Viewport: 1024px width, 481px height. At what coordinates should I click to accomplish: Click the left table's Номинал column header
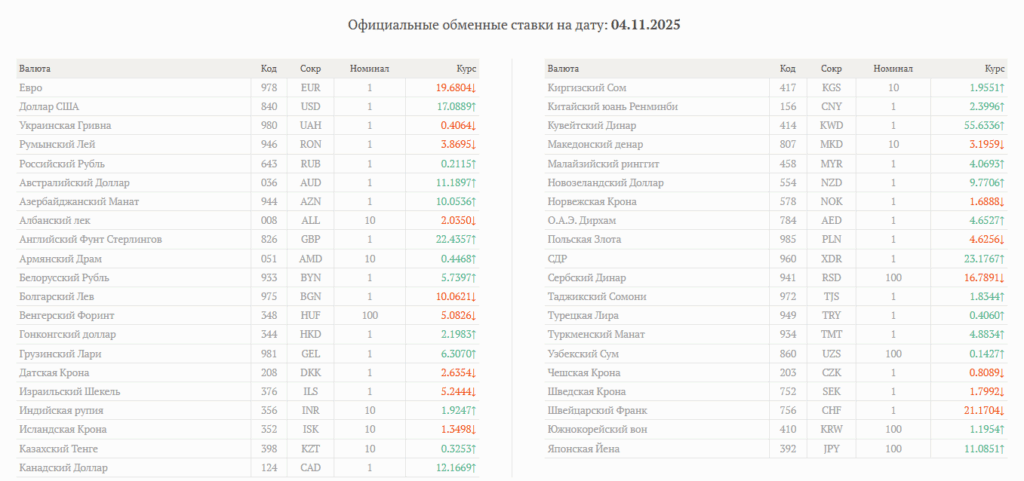[x=369, y=69]
